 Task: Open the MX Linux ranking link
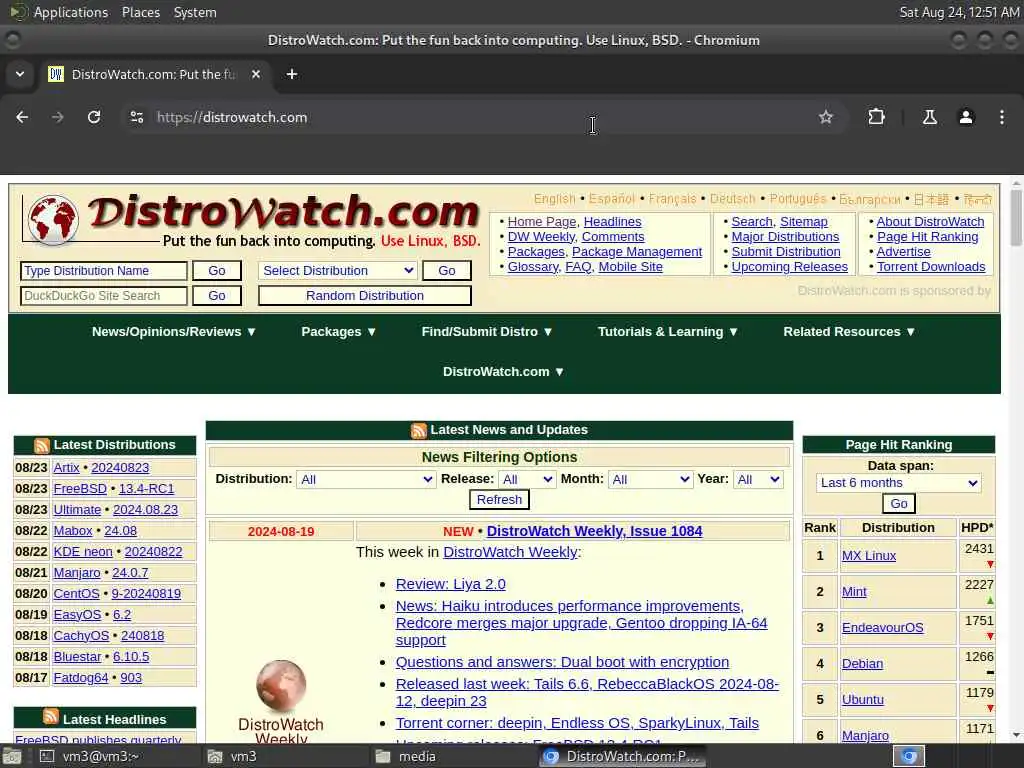869,556
